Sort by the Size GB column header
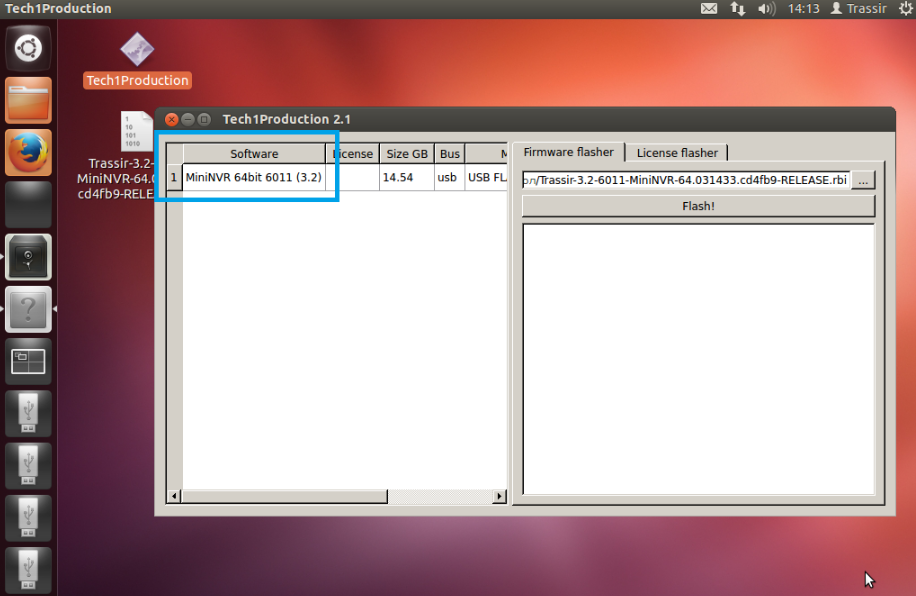 (407, 154)
